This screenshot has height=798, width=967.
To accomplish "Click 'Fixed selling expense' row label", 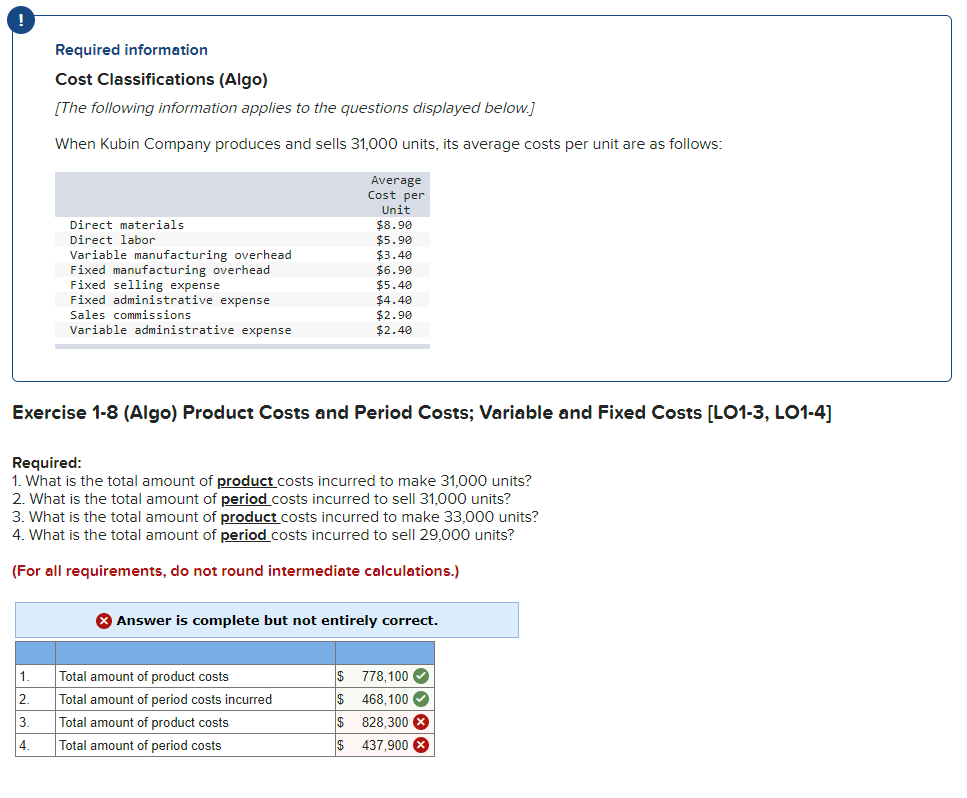I will tap(145, 285).
